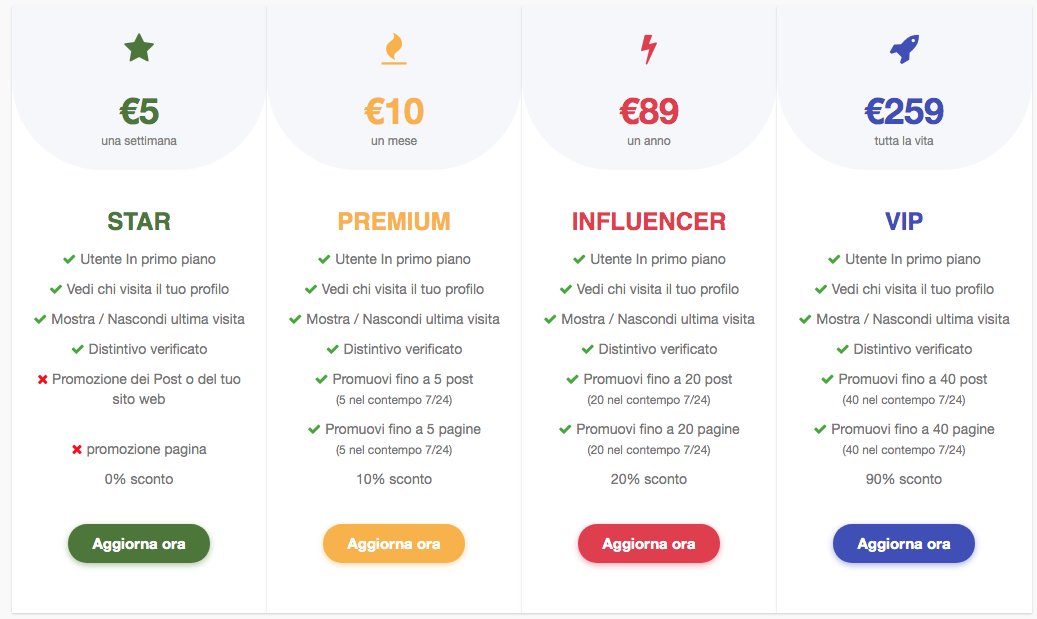This screenshot has height=619, width=1037.
Task: Click the €89 un anno price
Action: pos(649,120)
